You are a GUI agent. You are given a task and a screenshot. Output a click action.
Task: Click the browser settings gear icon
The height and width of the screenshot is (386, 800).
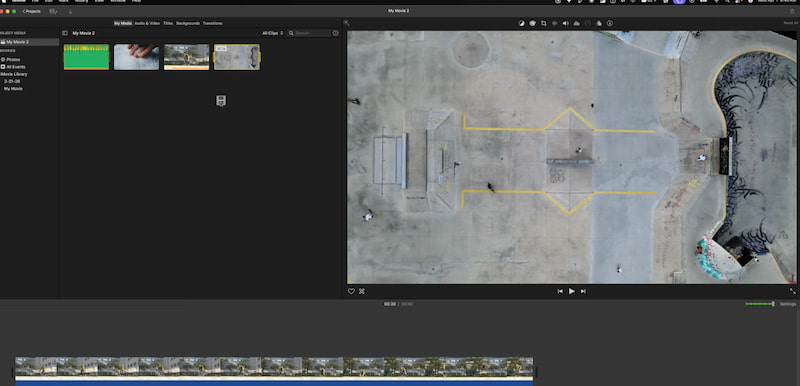pos(336,33)
